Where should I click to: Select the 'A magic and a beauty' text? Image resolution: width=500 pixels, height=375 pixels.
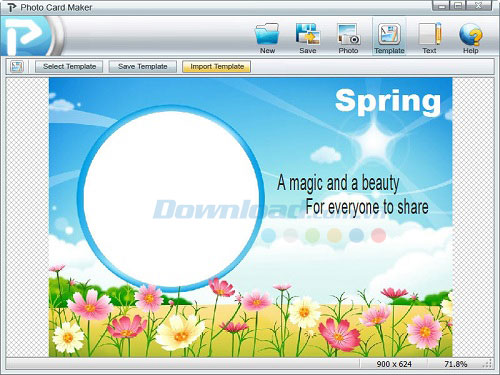[338, 183]
